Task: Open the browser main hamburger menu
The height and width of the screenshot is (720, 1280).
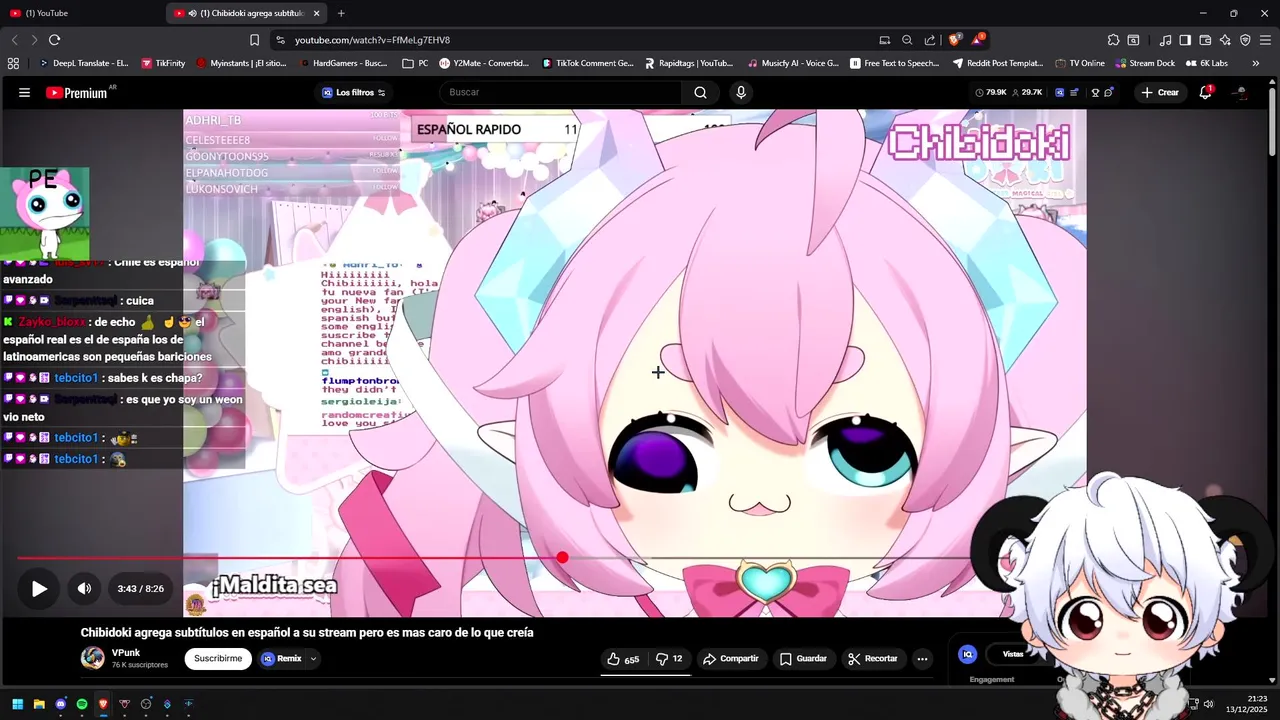Action: pyautogui.click(x=1265, y=40)
